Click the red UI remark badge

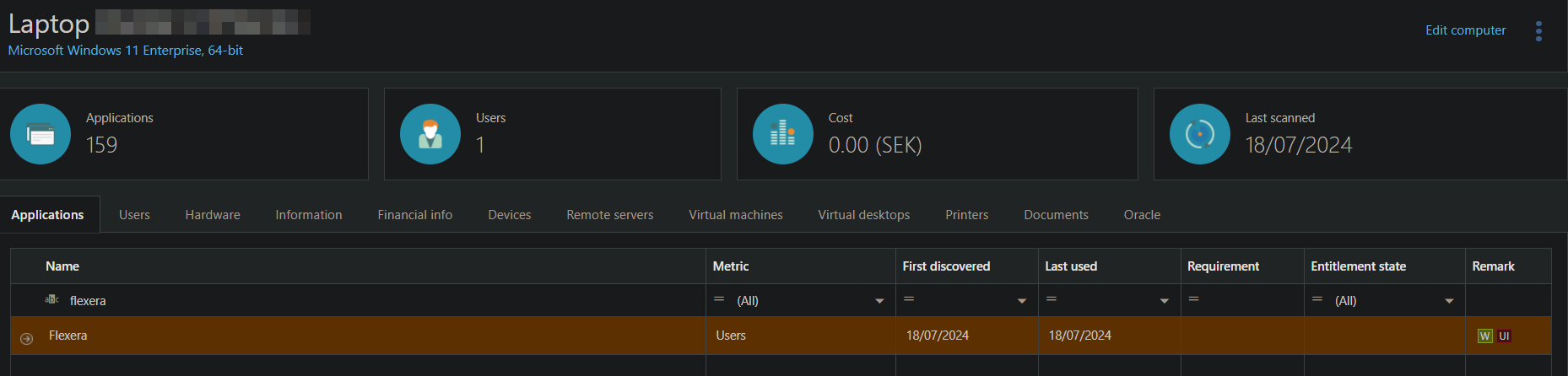coord(1504,336)
